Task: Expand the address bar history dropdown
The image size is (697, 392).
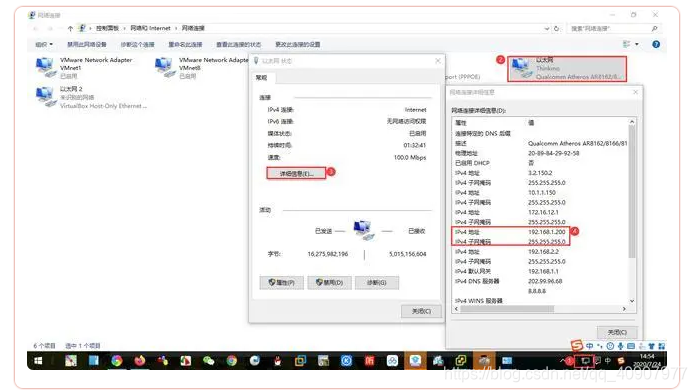Action: [547, 28]
